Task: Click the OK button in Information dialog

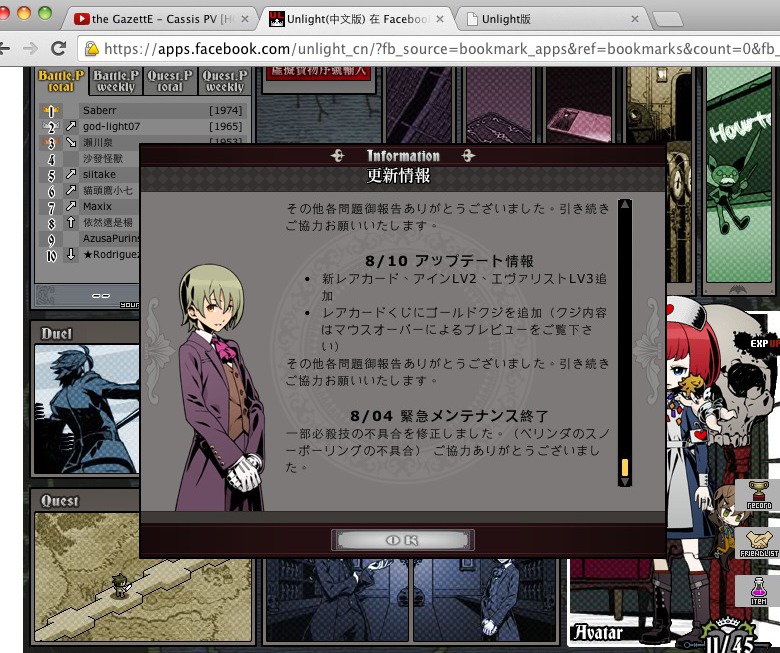Action: (403, 540)
